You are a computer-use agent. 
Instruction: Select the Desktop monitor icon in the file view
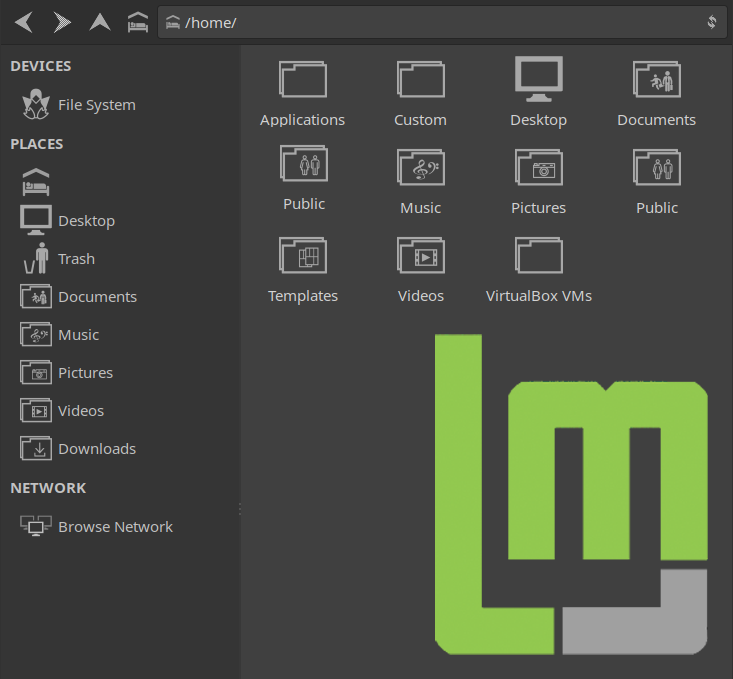coord(539,79)
